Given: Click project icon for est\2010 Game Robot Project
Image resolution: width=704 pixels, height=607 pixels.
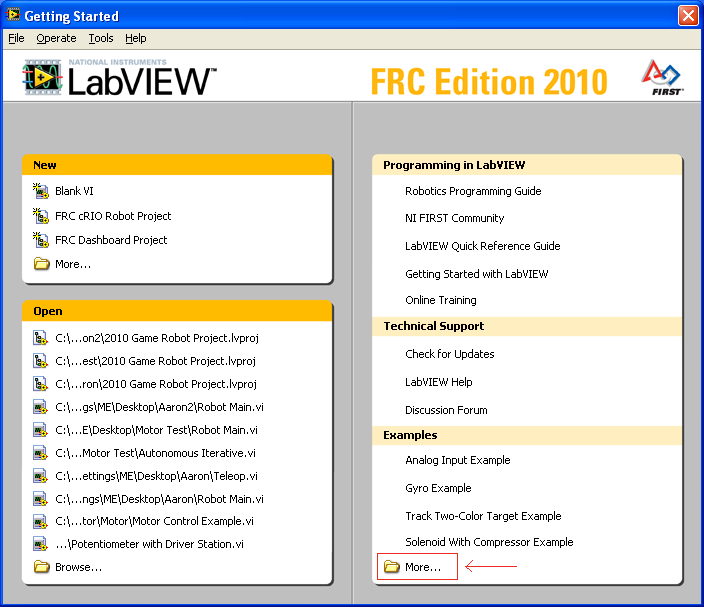Looking at the screenshot, I should pos(40,361).
